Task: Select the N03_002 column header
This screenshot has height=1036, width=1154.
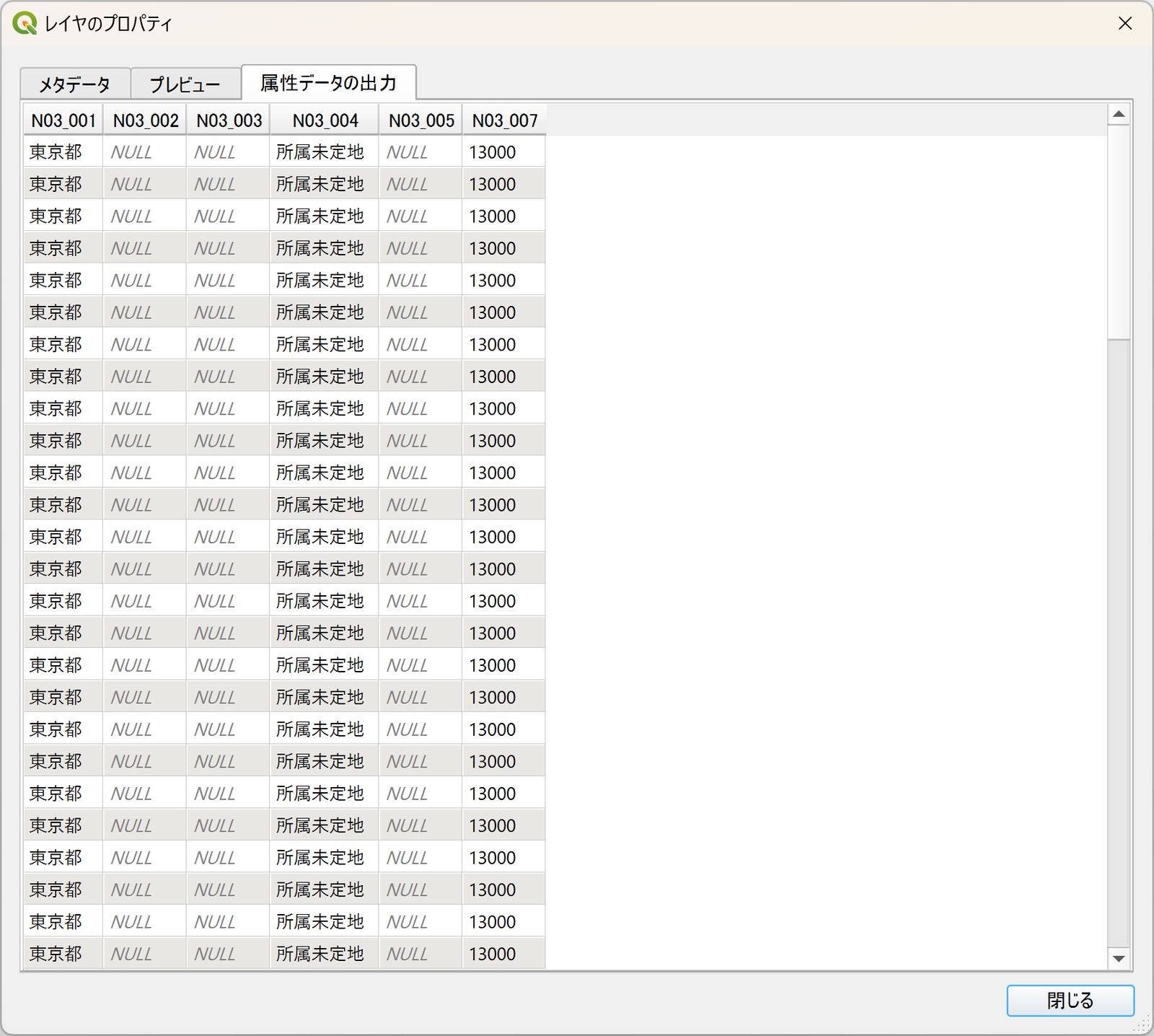Action: click(145, 120)
